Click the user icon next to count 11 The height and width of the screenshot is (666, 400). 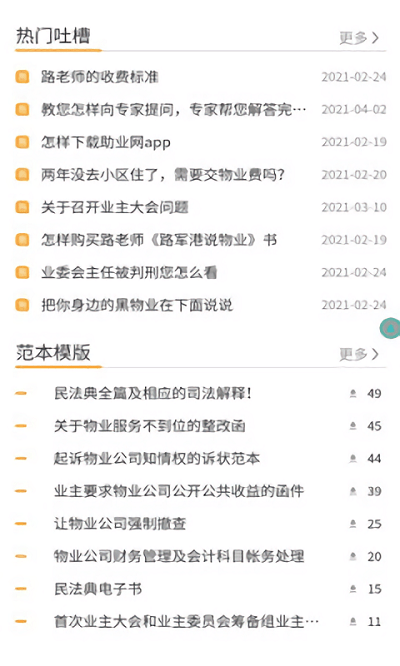click(353, 621)
